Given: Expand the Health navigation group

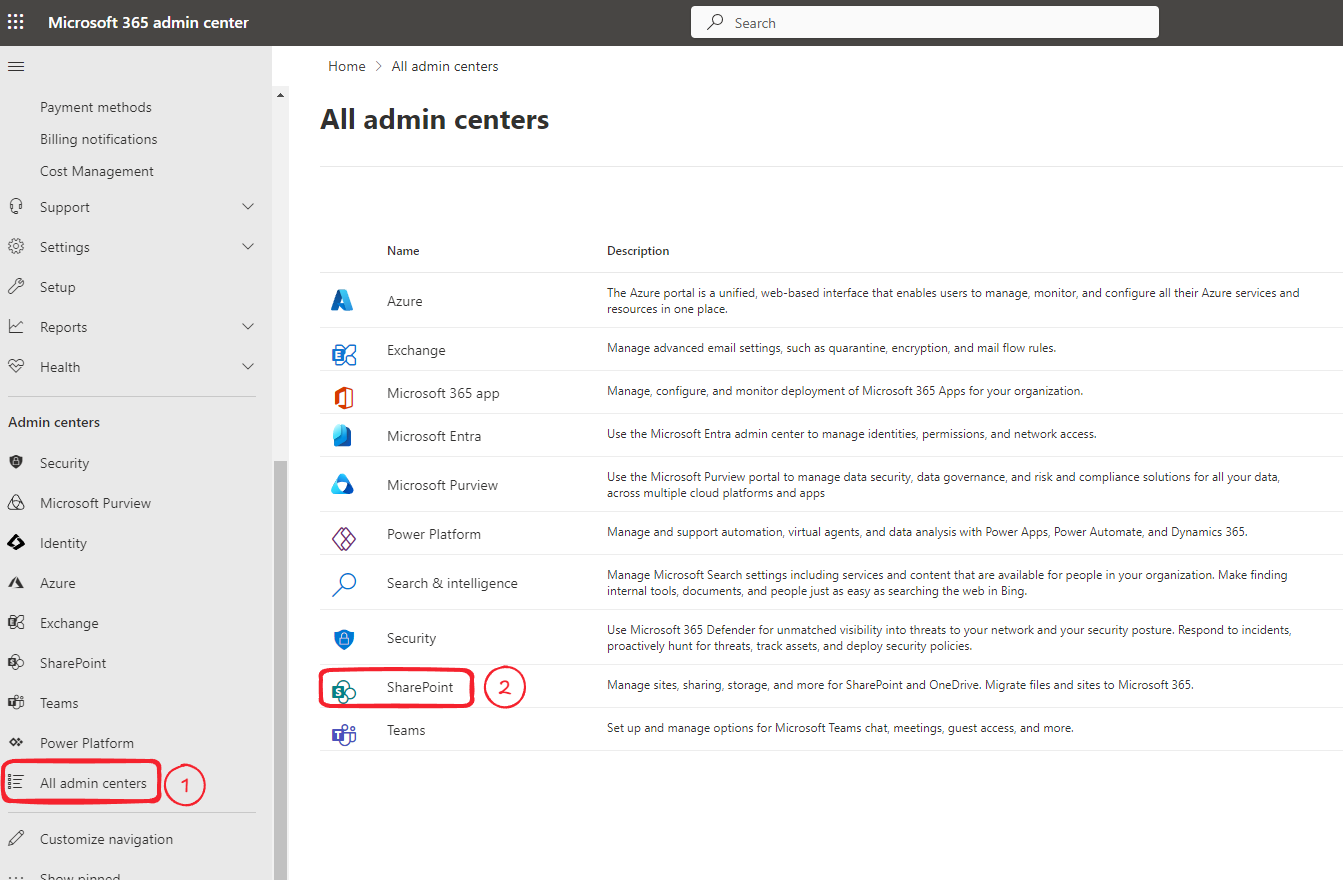Looking at the screenshot, I should coord(248,367).
